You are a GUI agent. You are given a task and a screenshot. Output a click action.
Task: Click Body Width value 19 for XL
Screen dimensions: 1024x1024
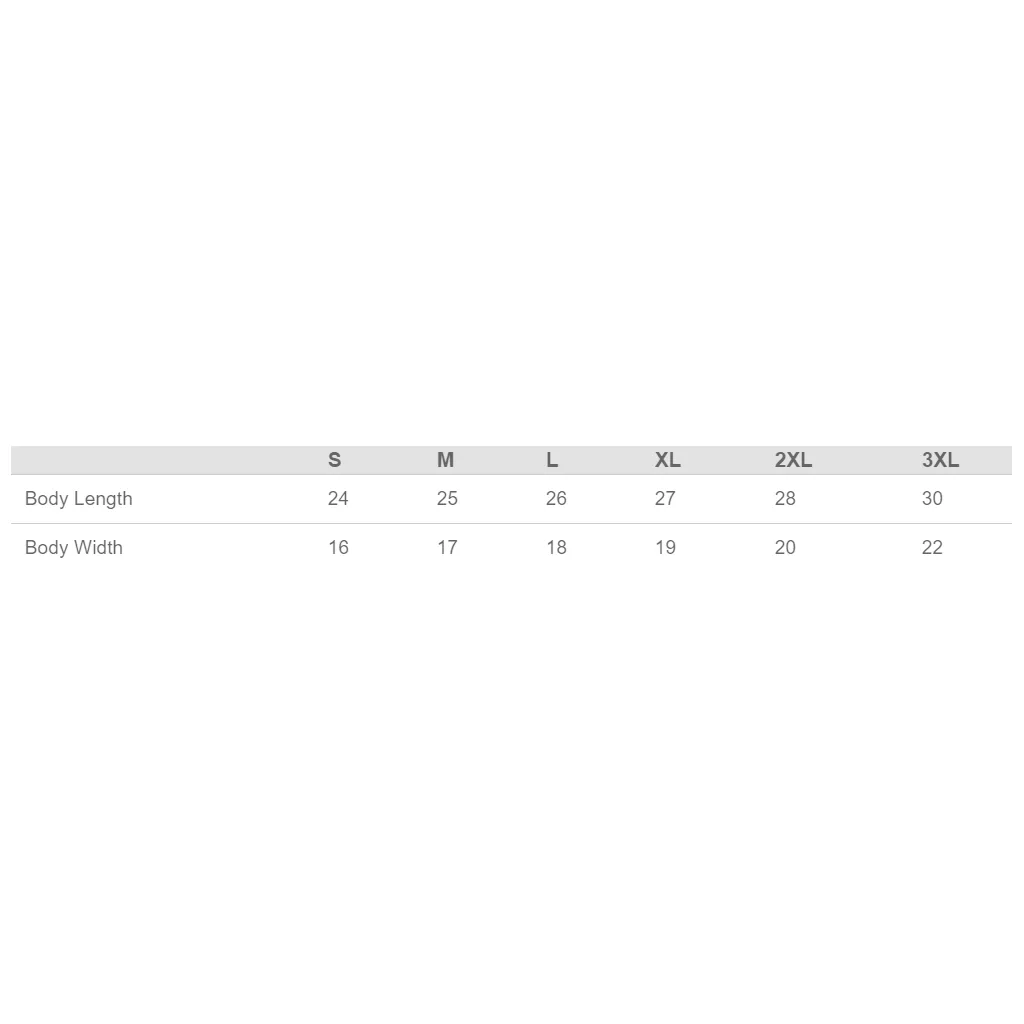click(x=665, y=548)
